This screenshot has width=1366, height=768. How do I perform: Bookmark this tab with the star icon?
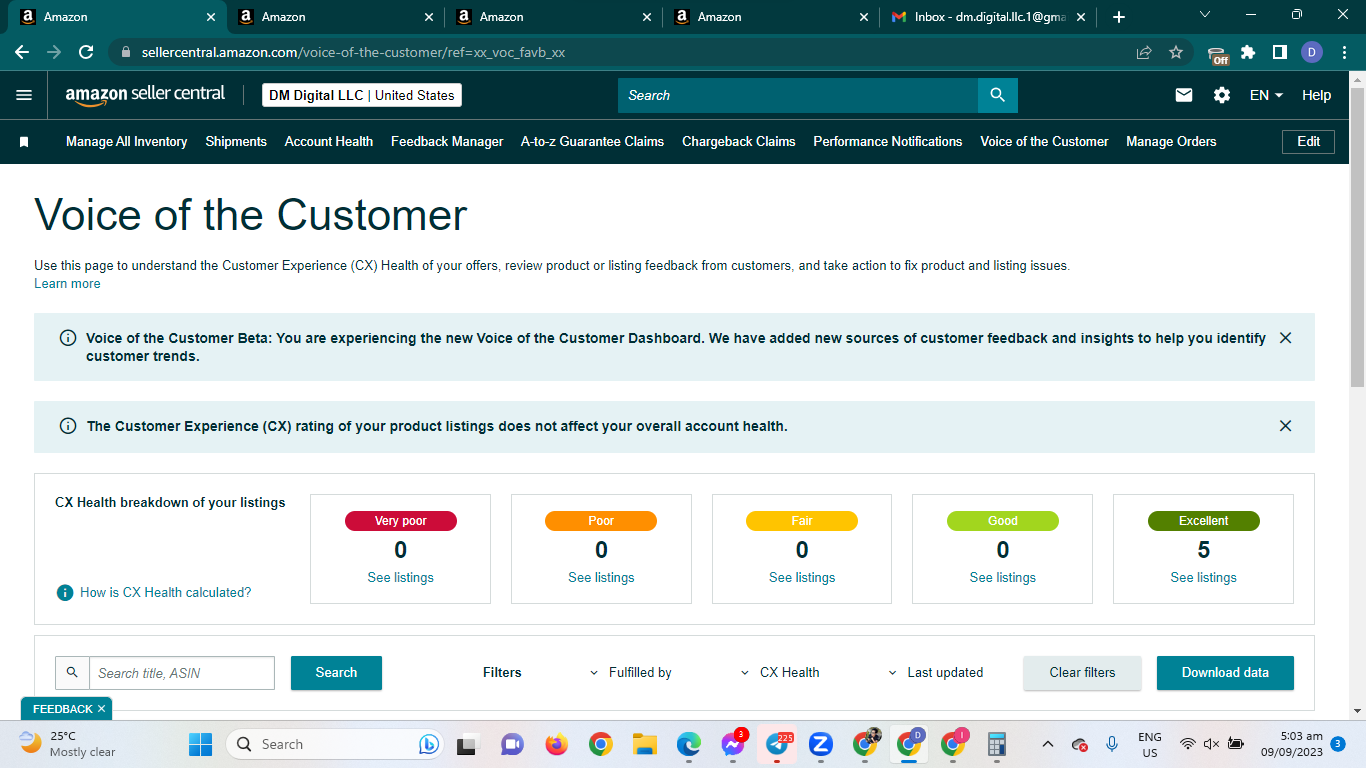1176,52
